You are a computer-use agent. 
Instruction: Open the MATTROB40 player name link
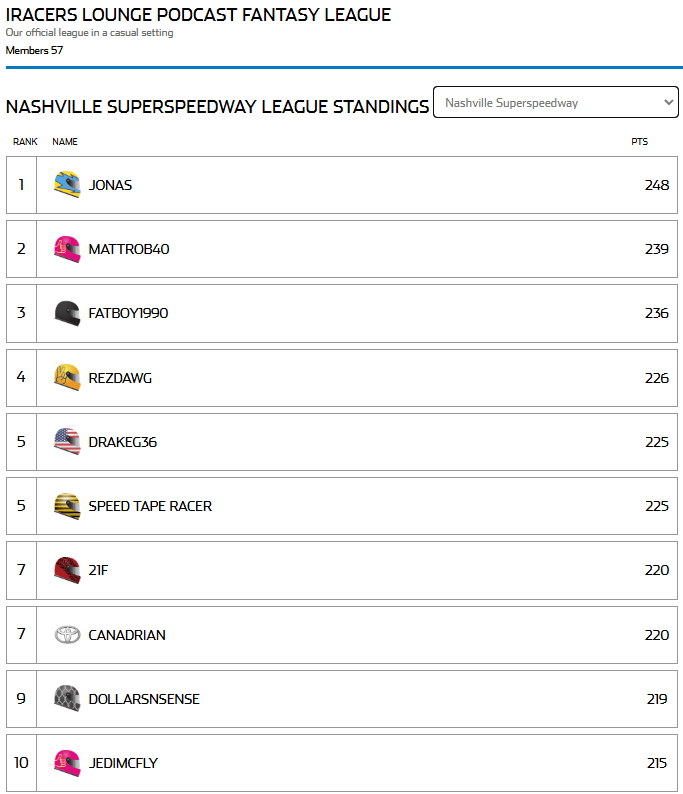tap(129, 249)
